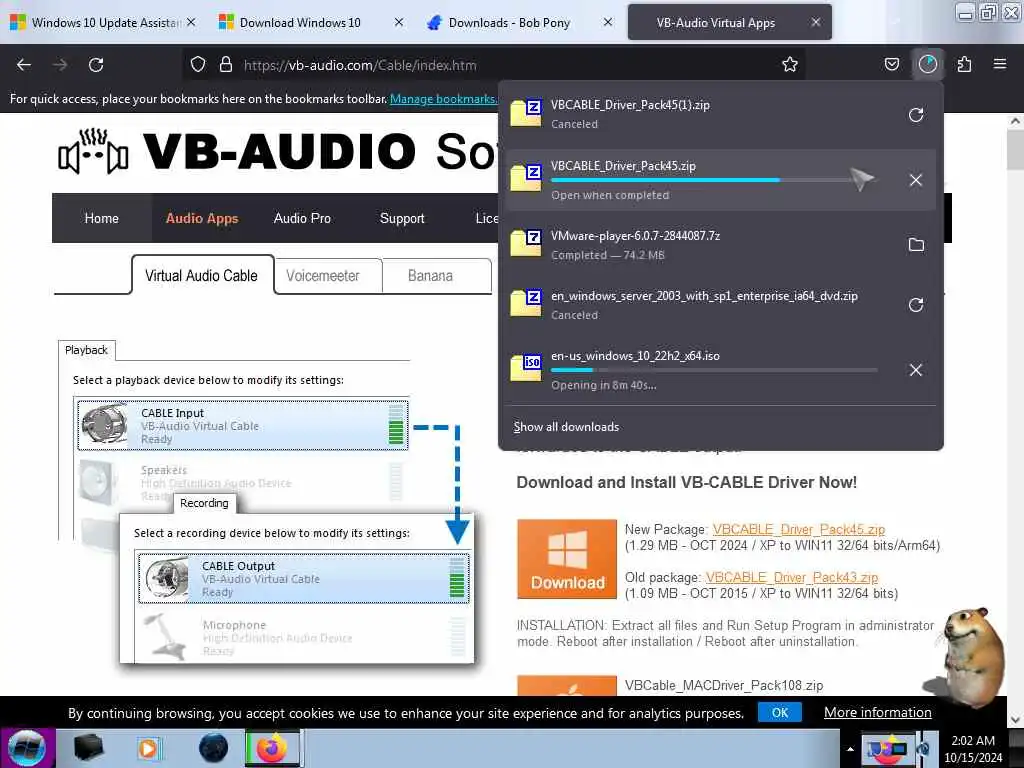Click the VBCABLE_Driver_Pack45(1).zip file name
This screenshot has width=1024, height=768.
click(x=630, y=104)
